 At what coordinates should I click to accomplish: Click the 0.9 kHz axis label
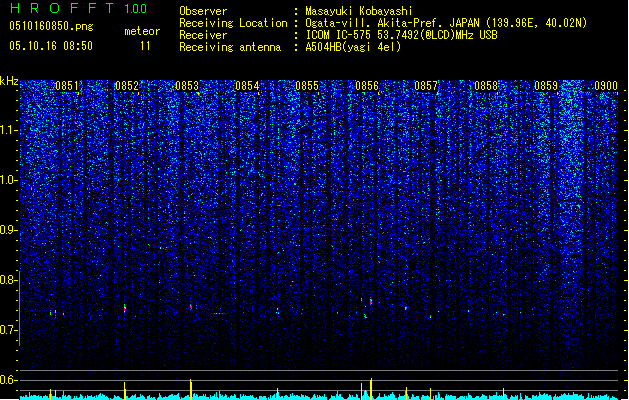pyautogui.click(x=9, y=230)
